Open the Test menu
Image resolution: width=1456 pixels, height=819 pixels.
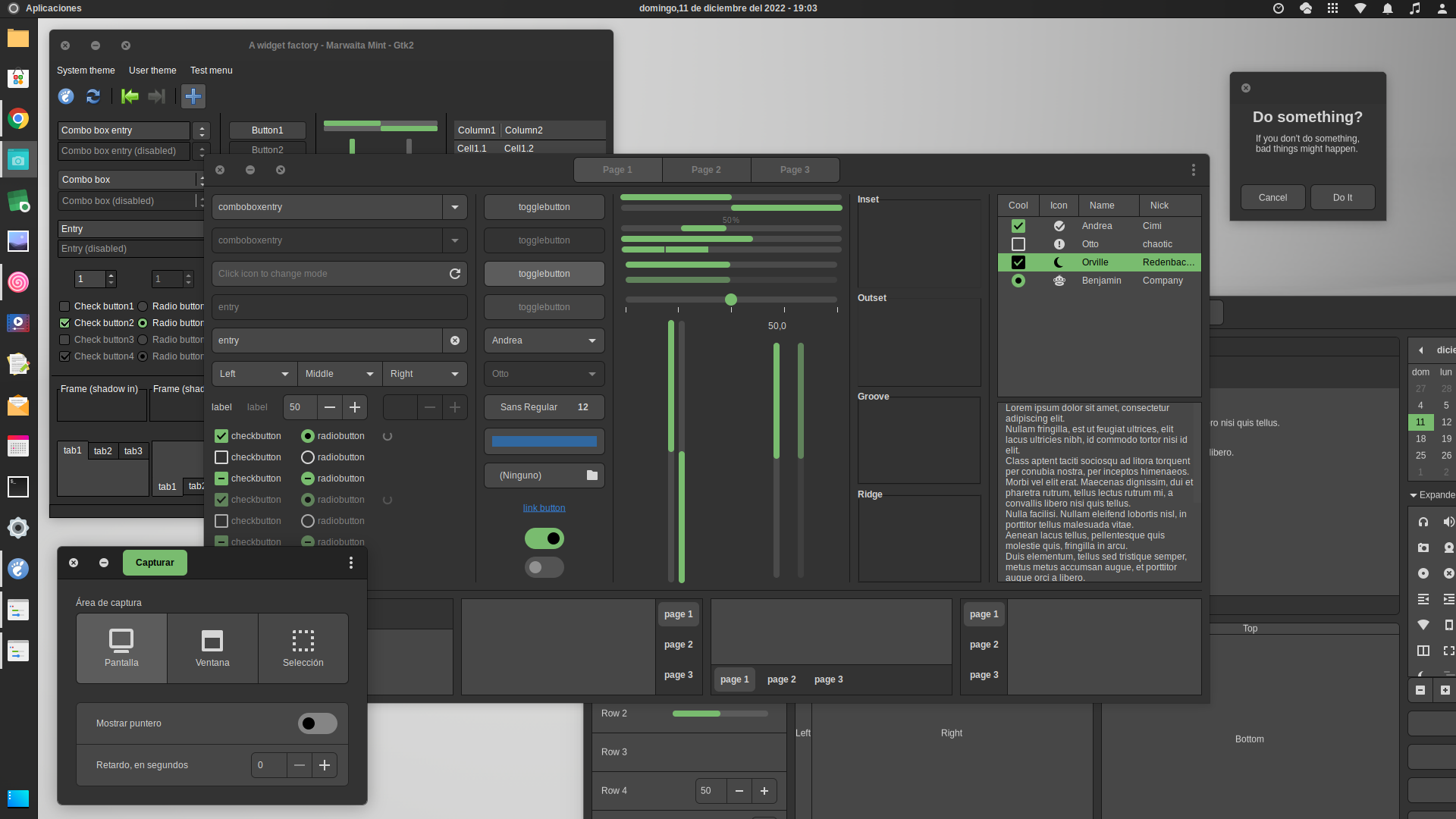coord(211,71)
